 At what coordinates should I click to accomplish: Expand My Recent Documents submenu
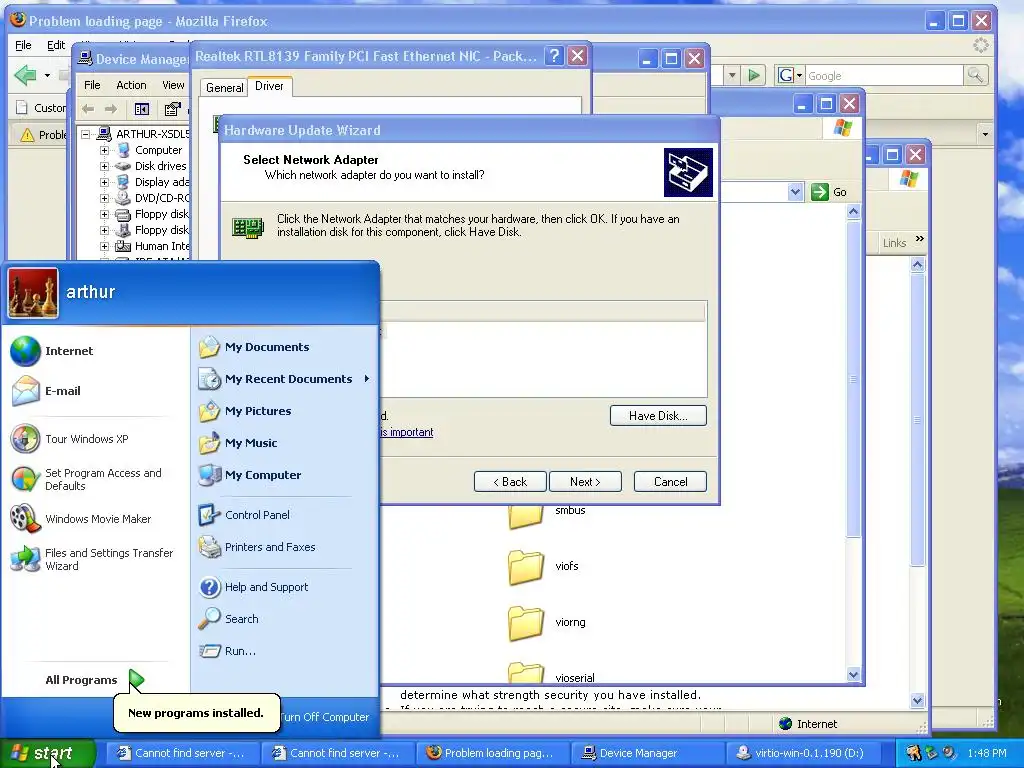point(284,379)
